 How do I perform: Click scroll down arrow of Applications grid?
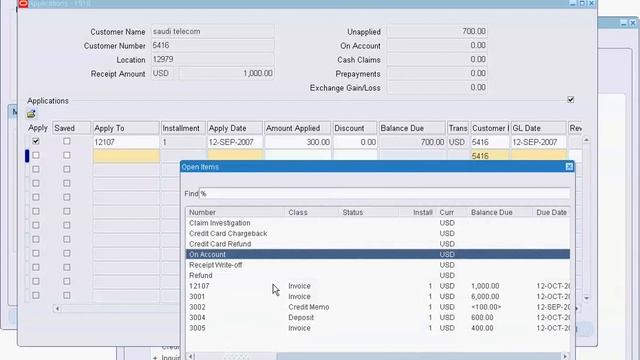pos(586,298)
